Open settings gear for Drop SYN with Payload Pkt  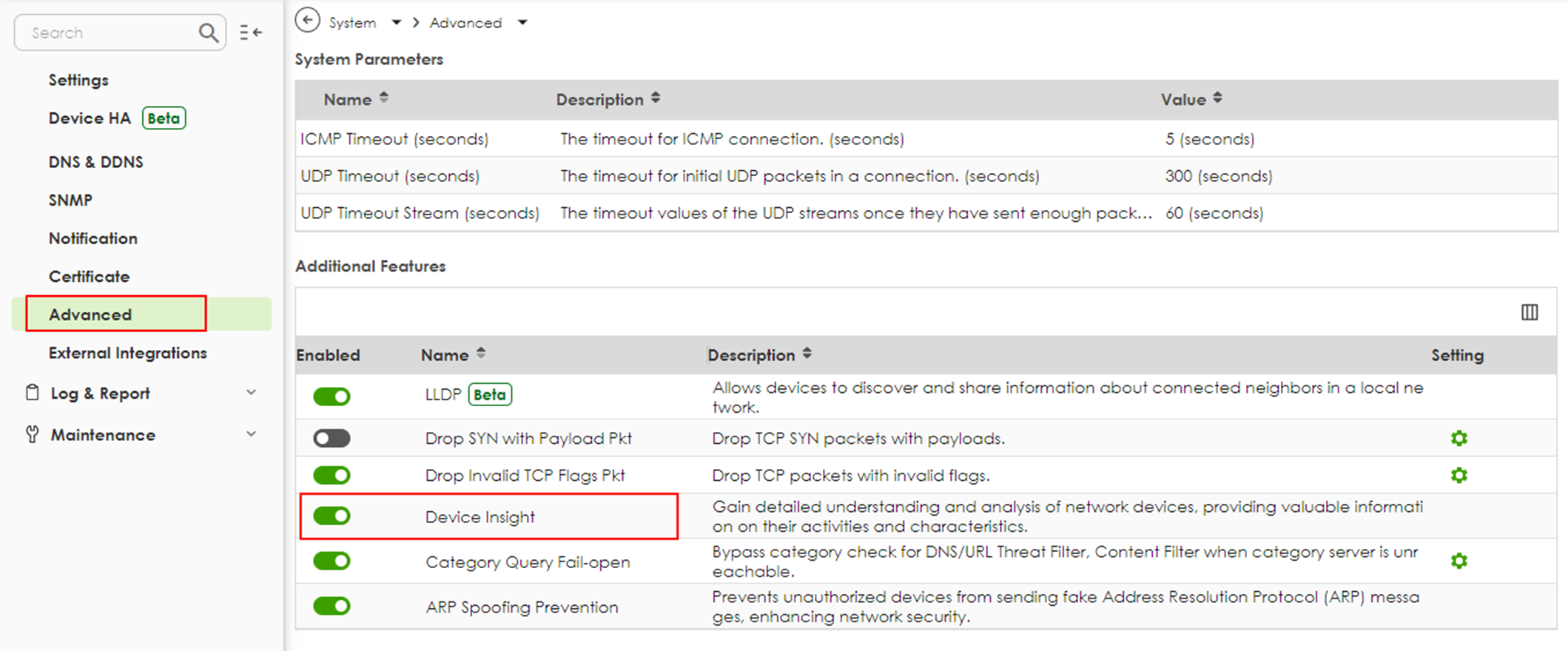(x=1458, y=438)
